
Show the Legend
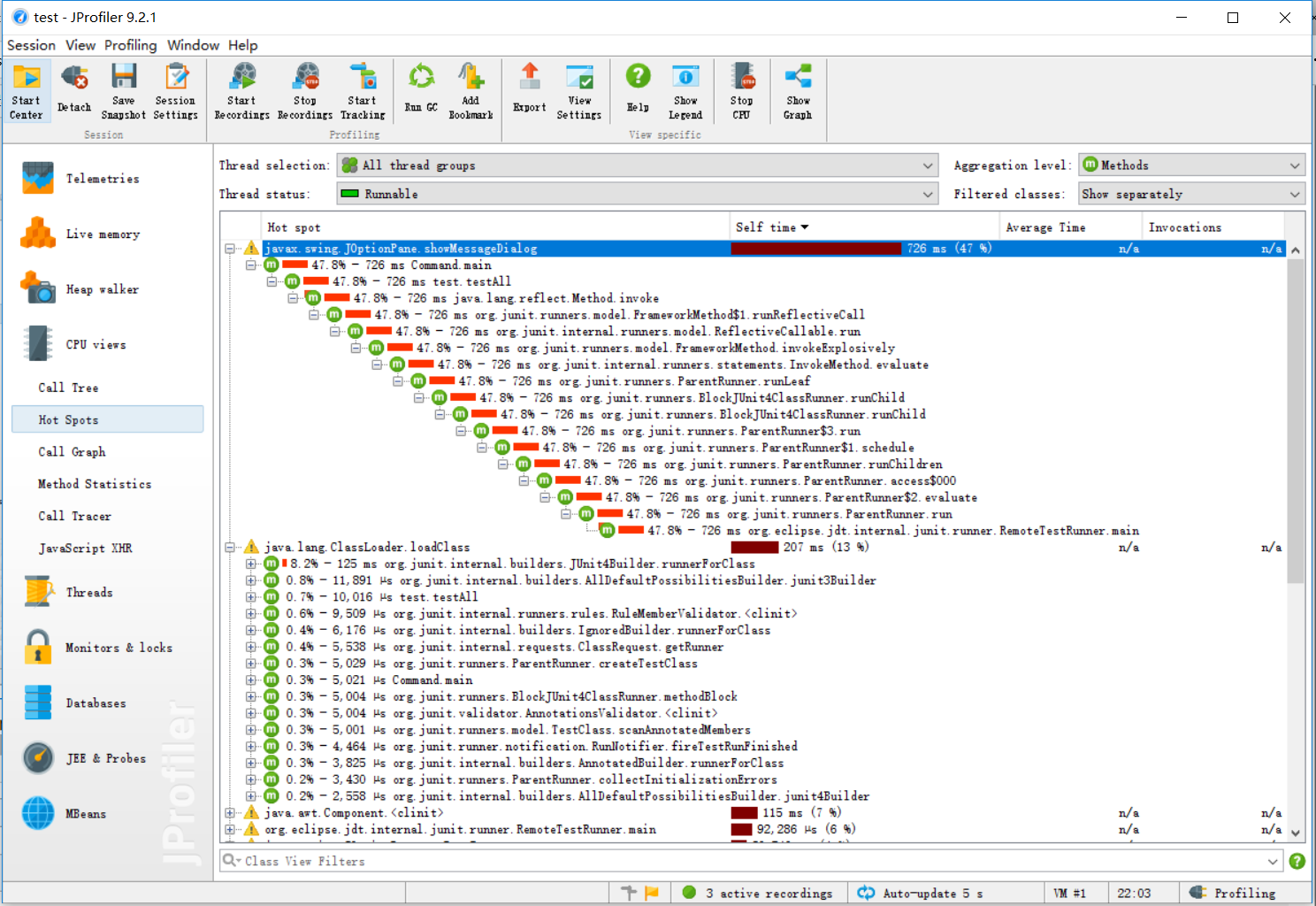pyautogui.click(x=685, y=91)
